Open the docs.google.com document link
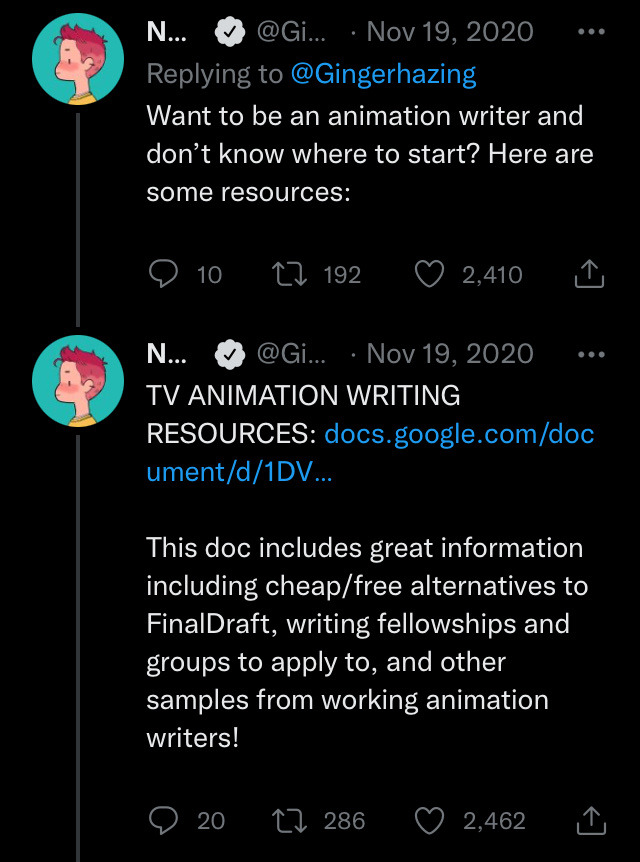The image size is (640, 862). (458, 435)
